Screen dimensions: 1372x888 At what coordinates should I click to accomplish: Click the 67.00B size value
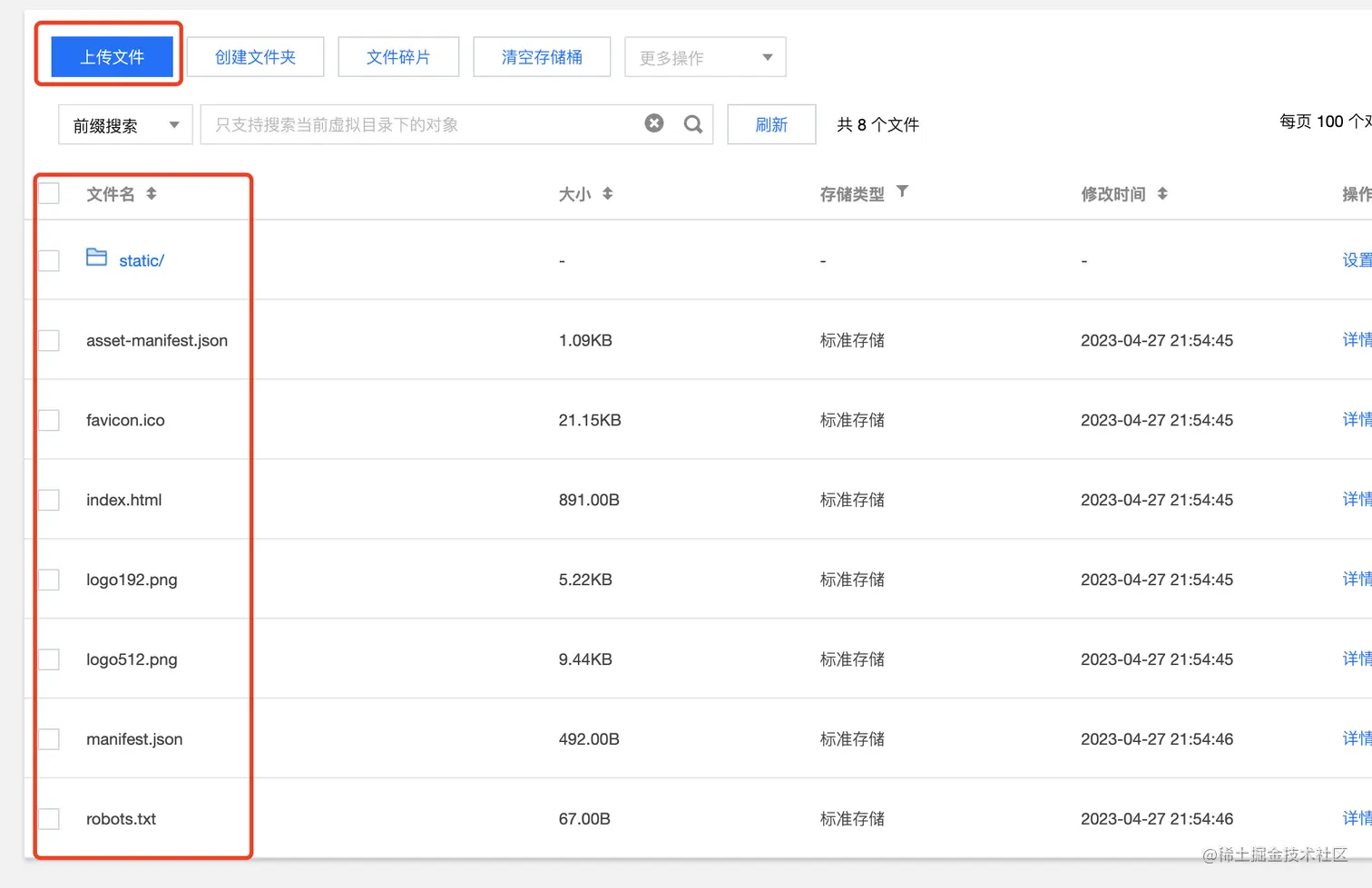(x=584, y=819)
